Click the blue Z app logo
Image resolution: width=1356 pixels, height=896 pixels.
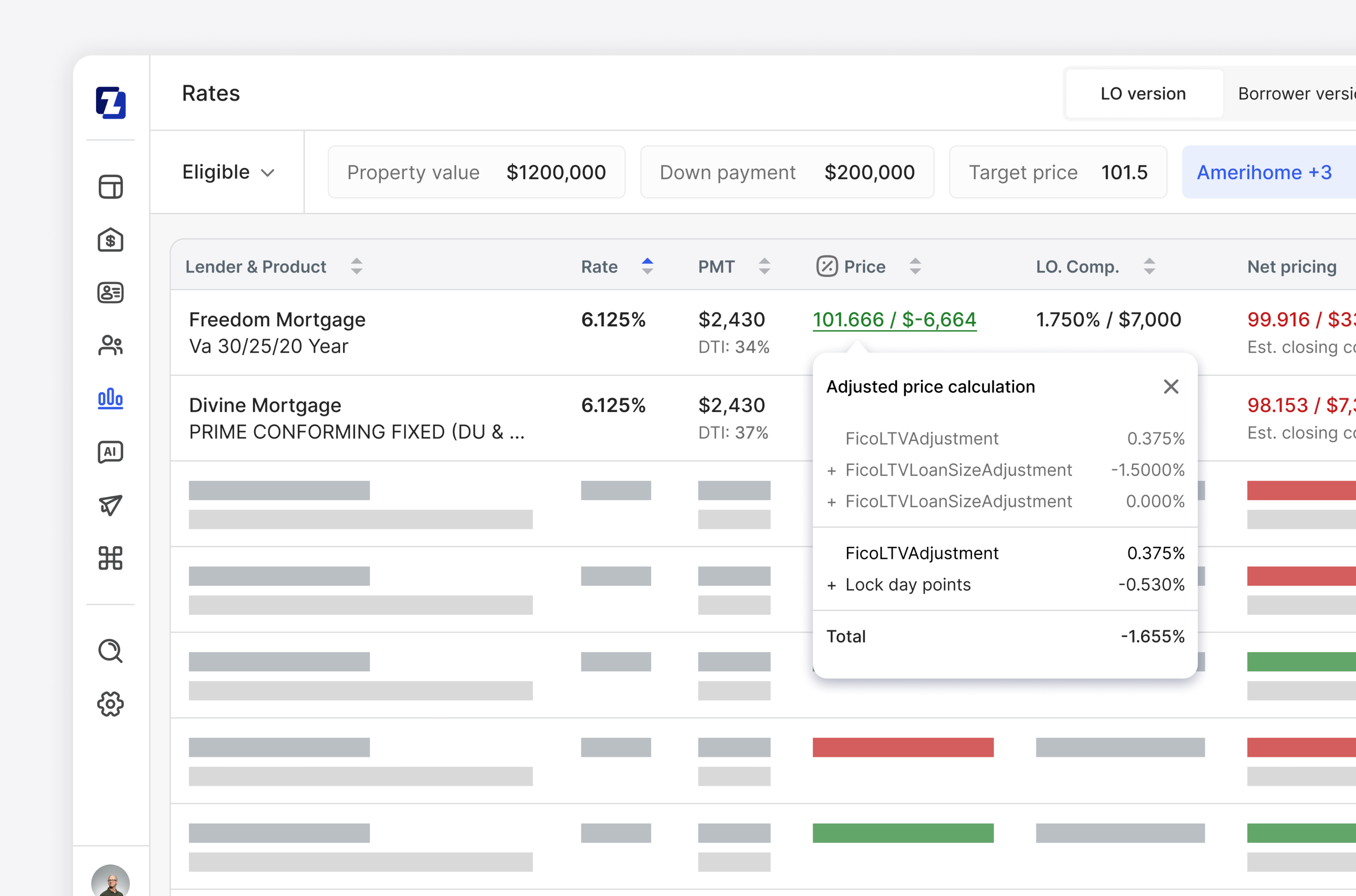coord(110,103)
